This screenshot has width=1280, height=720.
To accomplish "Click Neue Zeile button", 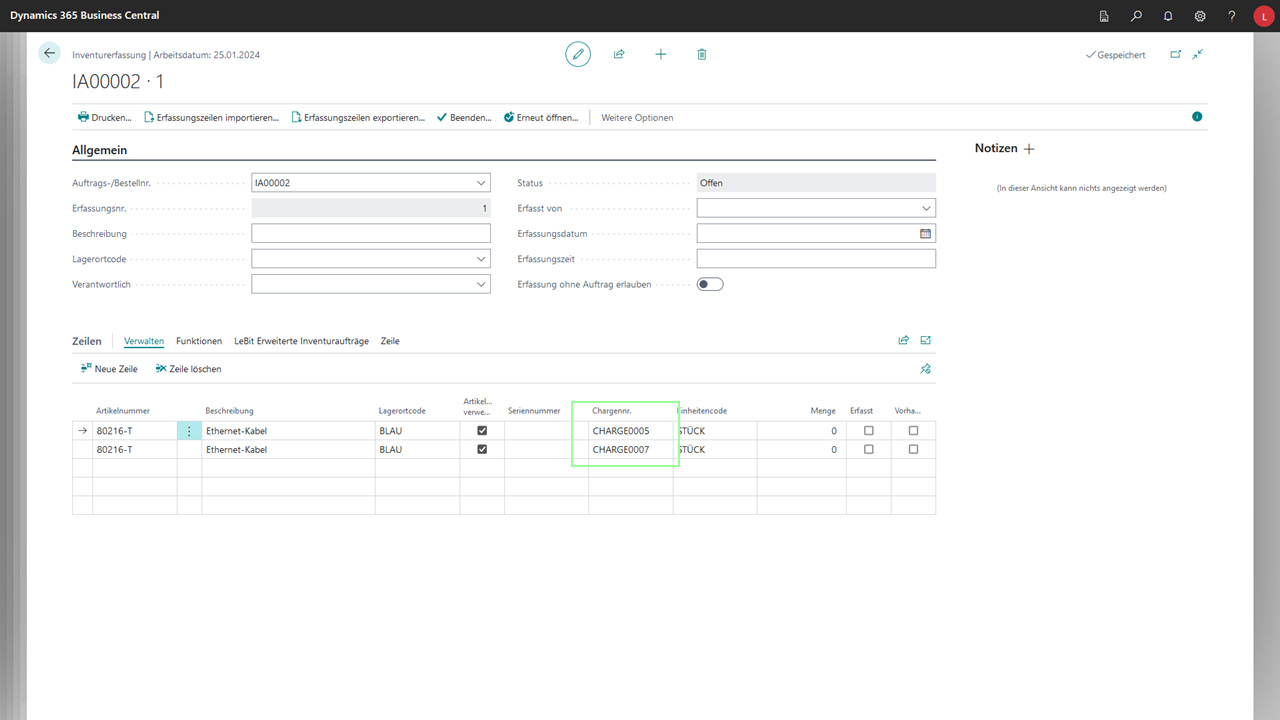I will (x=109, y=369).
